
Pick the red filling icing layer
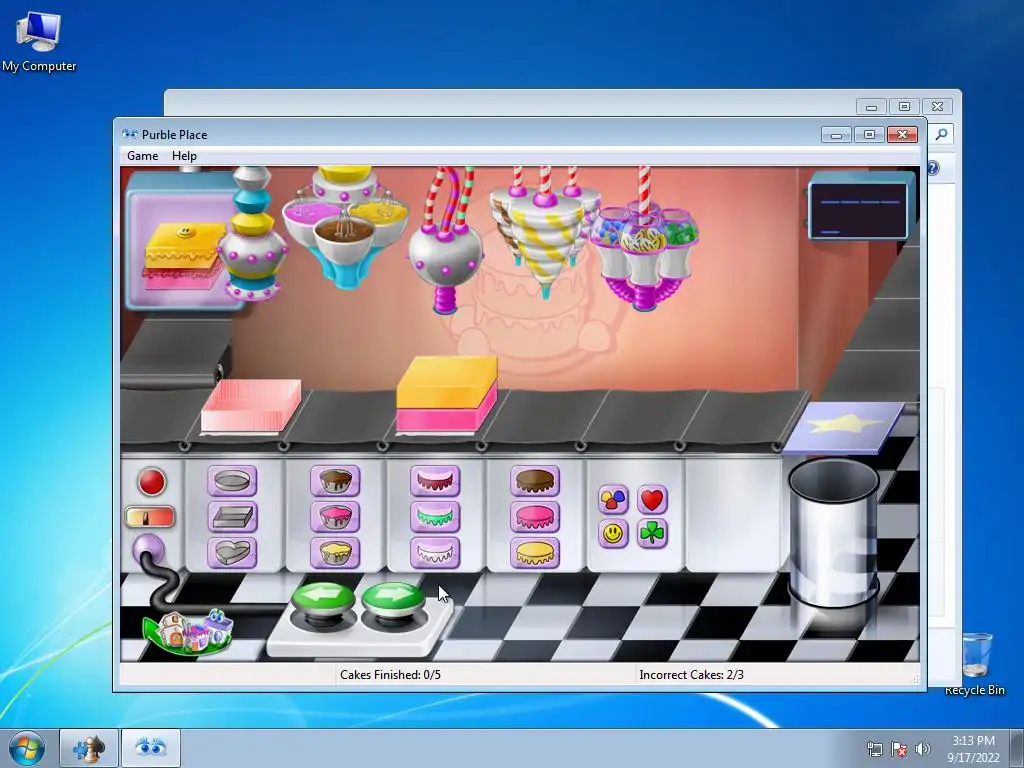pyautogui.click(x=435, y=481)
